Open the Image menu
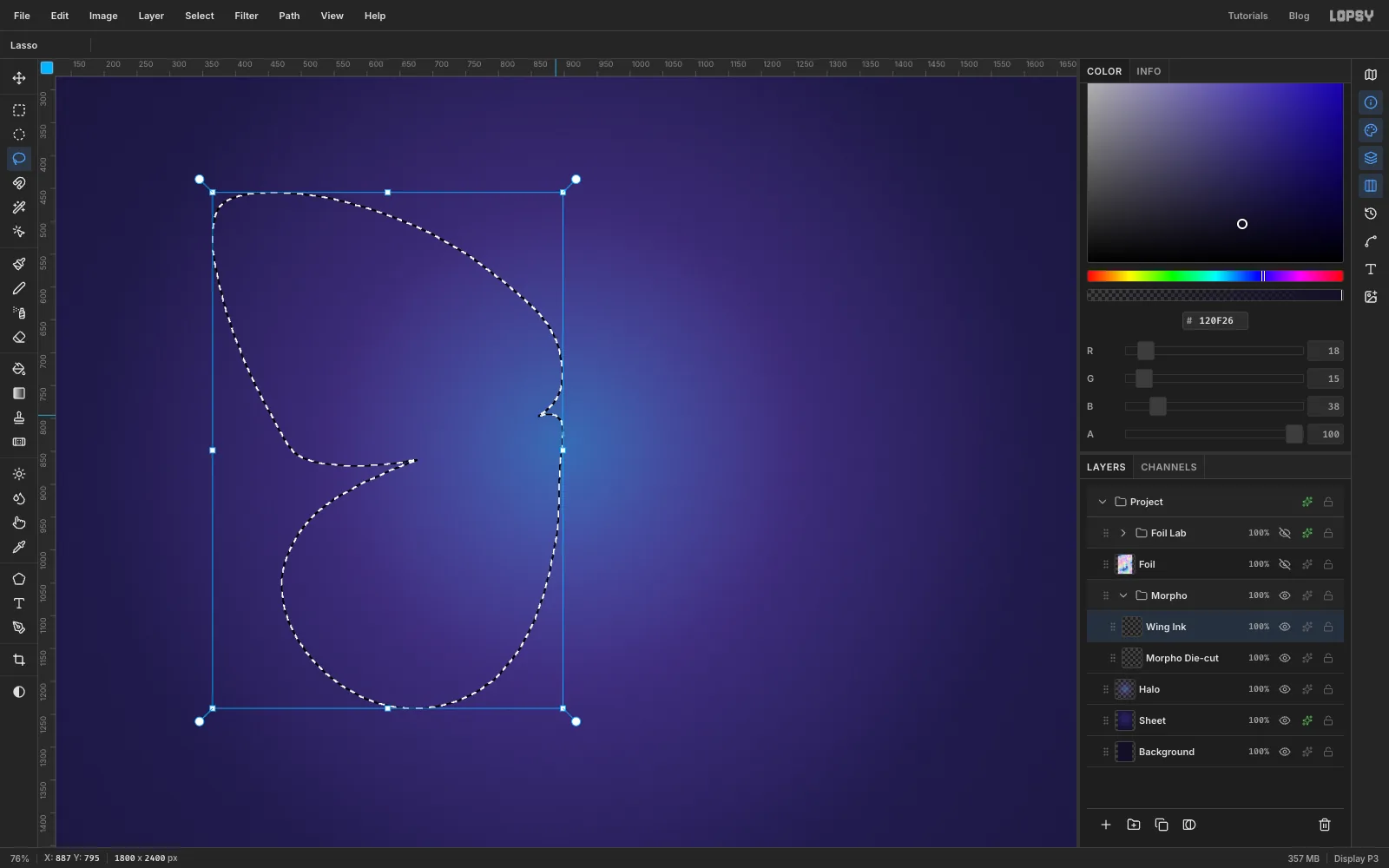The image size is (1389, 868). point(103,16)
